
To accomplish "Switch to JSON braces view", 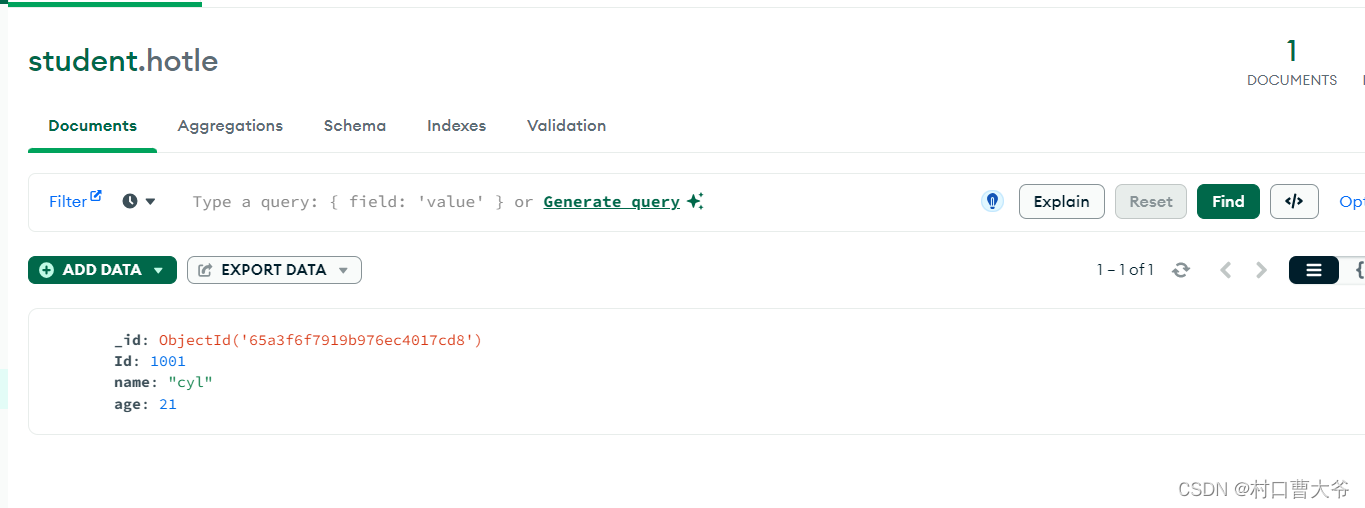I will point(1358,270).
